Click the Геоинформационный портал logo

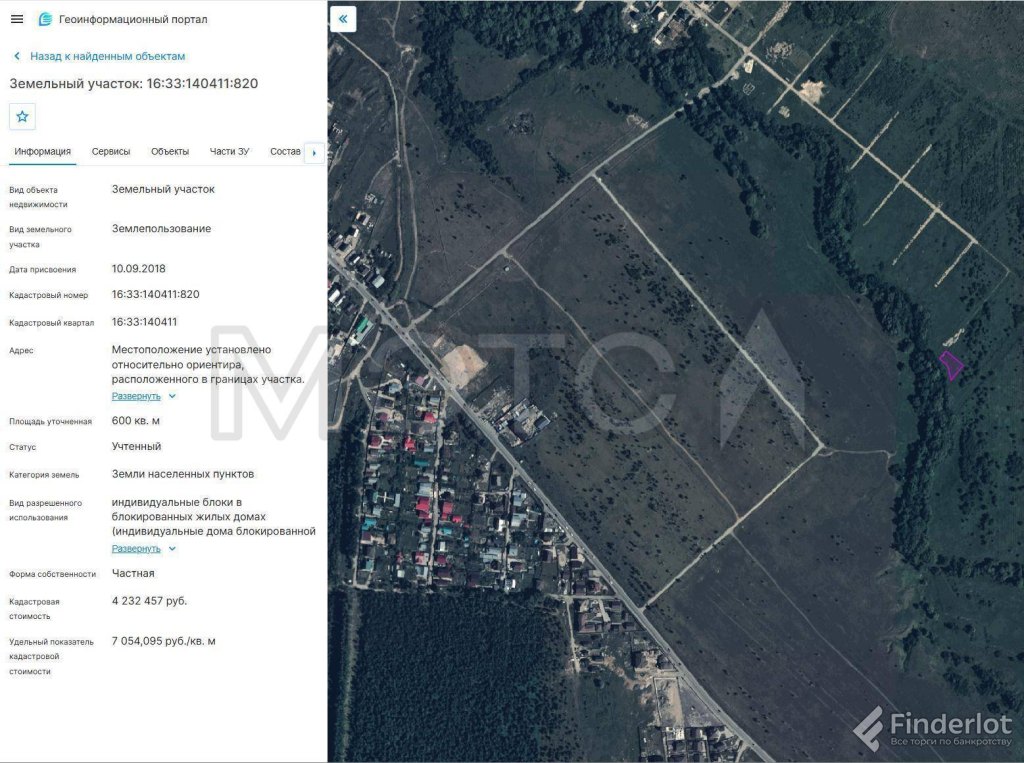[x=45, y=19]
